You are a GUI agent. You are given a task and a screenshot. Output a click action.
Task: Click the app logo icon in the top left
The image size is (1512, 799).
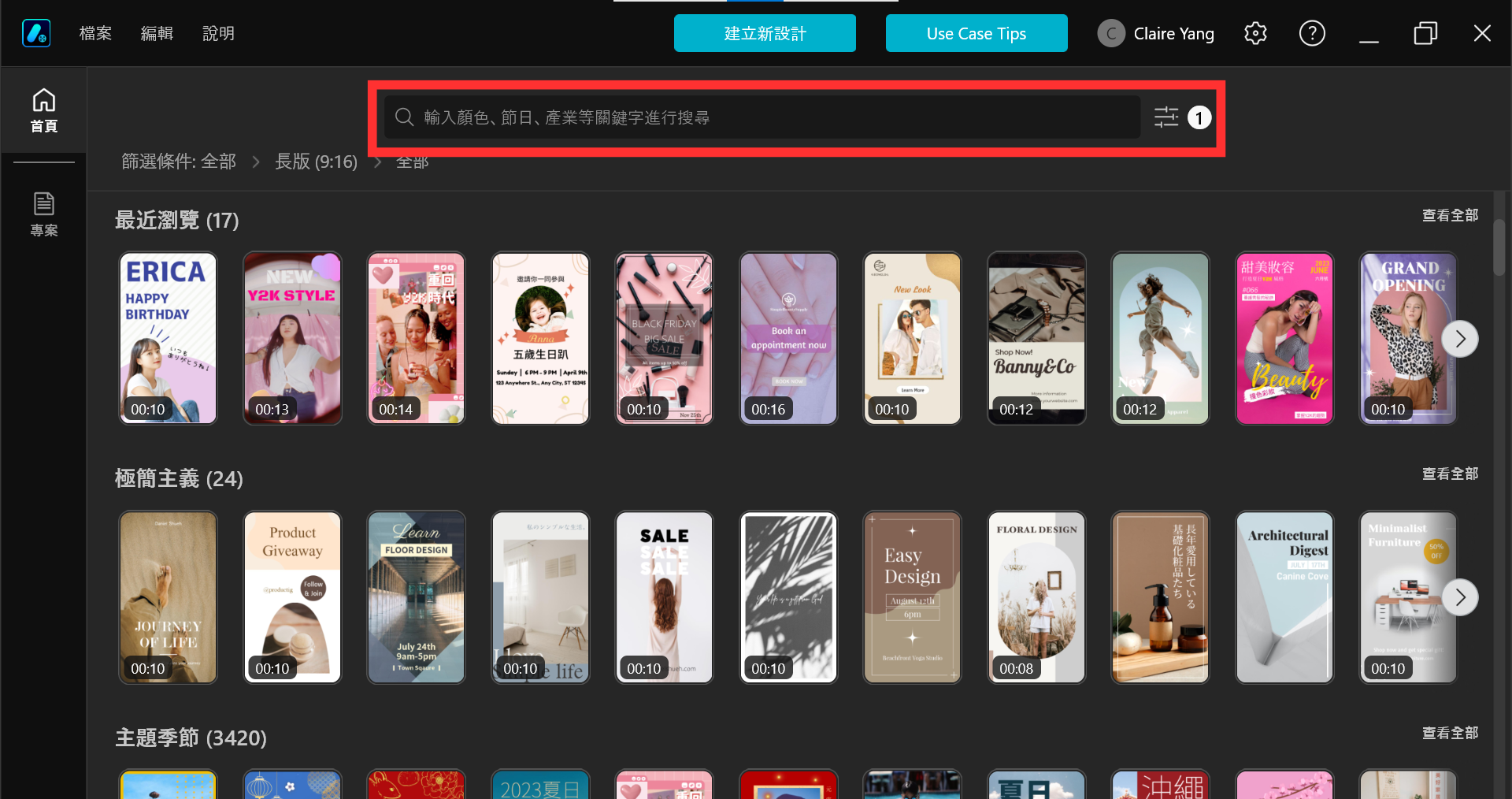36,33
